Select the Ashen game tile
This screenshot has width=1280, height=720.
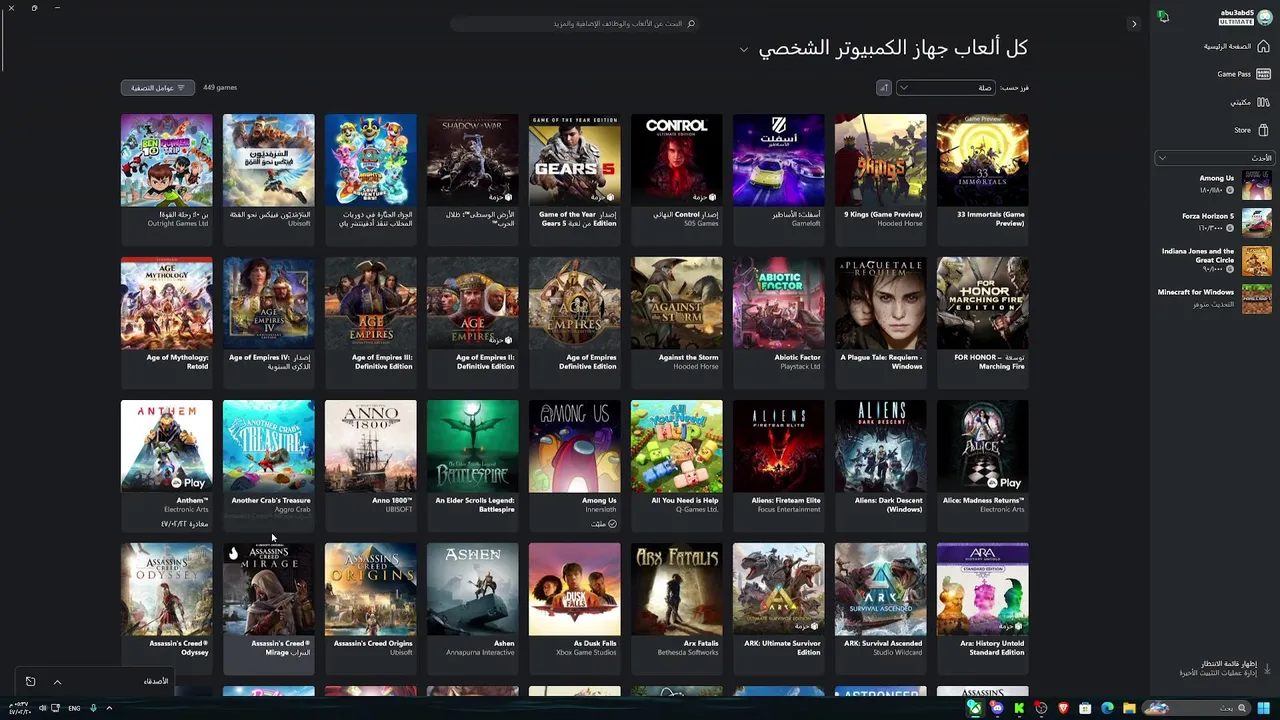[472, 607]
